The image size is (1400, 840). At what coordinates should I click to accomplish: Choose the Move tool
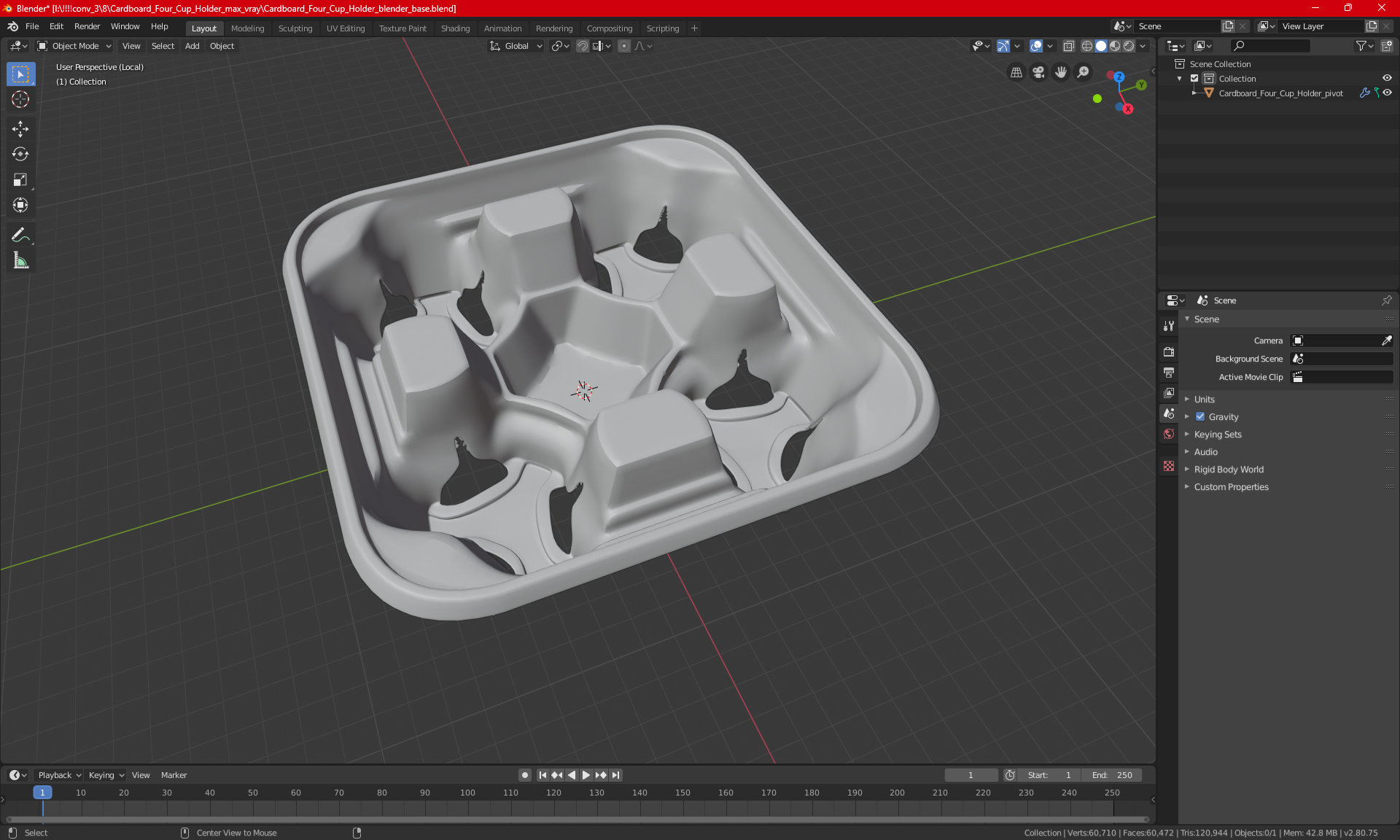(x=20, y=129)
